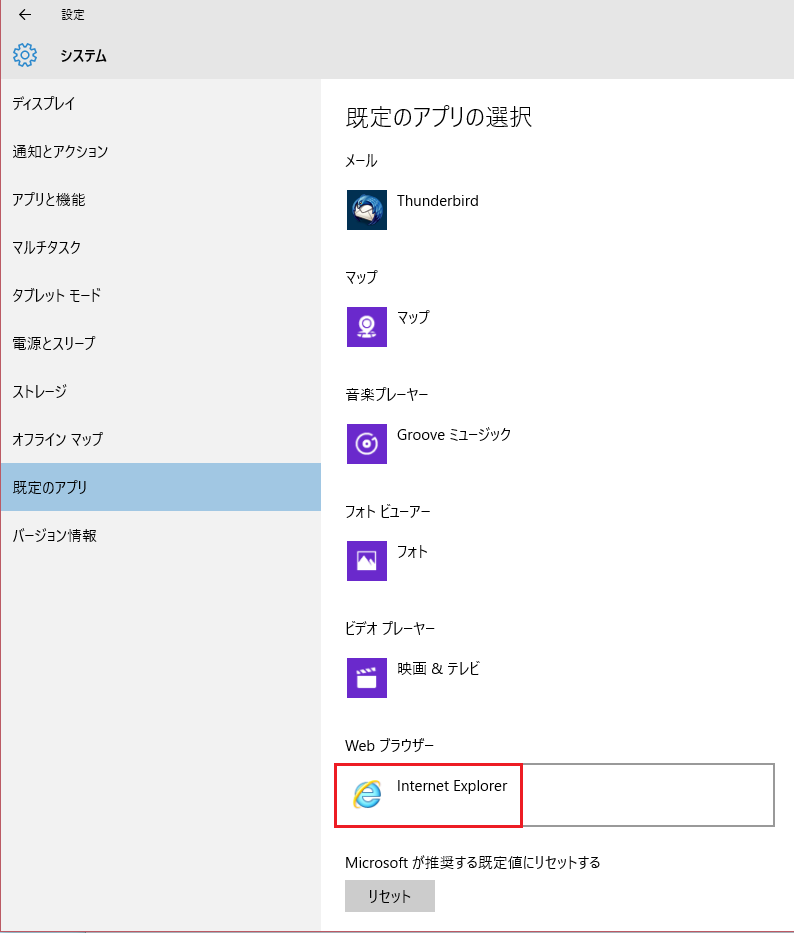
Task: Click the 設定 window title text
Action: (x=73, y=15)
